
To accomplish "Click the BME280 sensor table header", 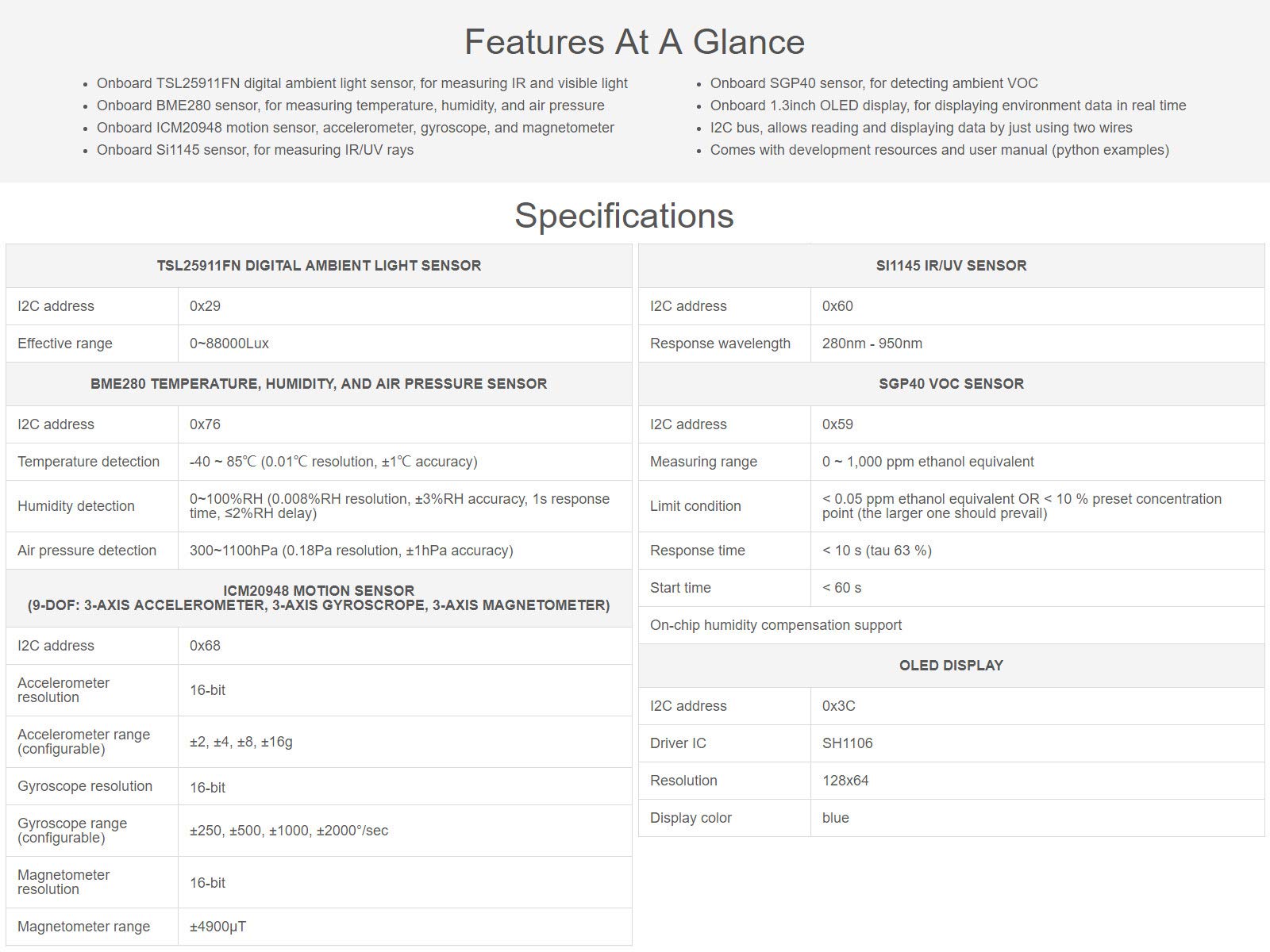I will click(x=319, y=384).
